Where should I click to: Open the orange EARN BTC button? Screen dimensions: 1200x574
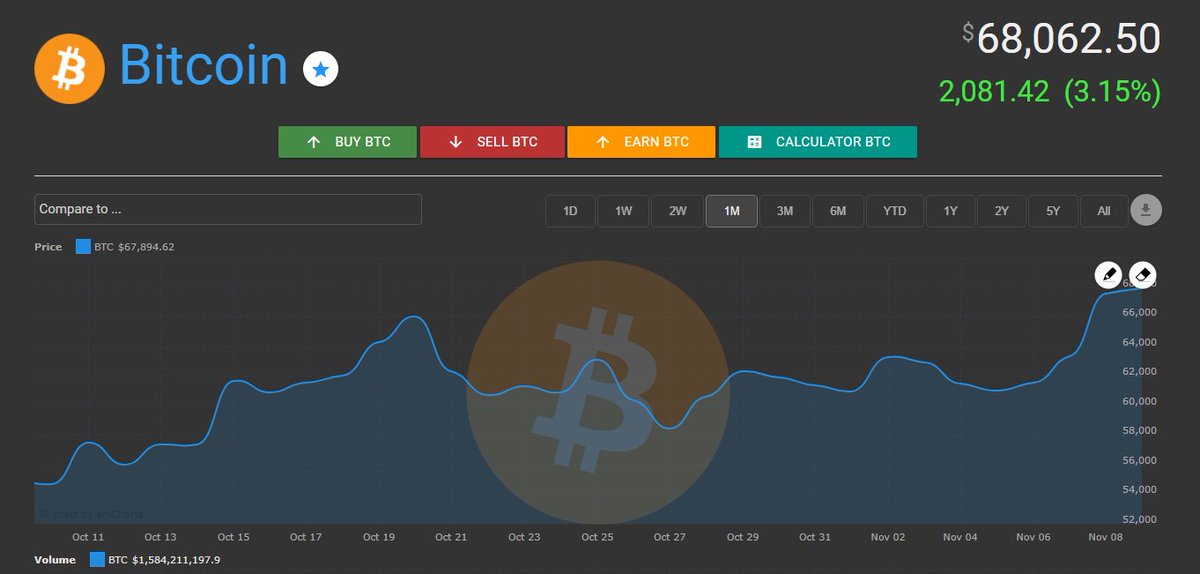click(x=641, y=142)
